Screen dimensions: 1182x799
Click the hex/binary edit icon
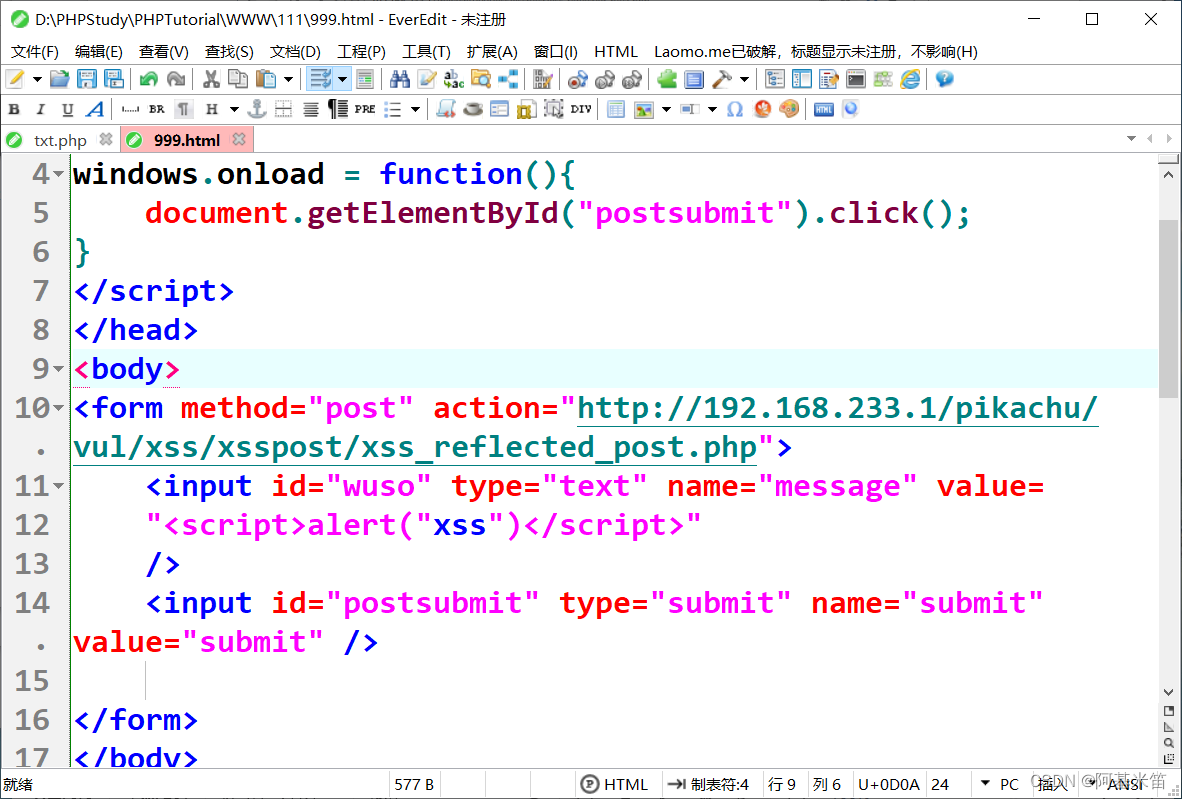point(543,78)
